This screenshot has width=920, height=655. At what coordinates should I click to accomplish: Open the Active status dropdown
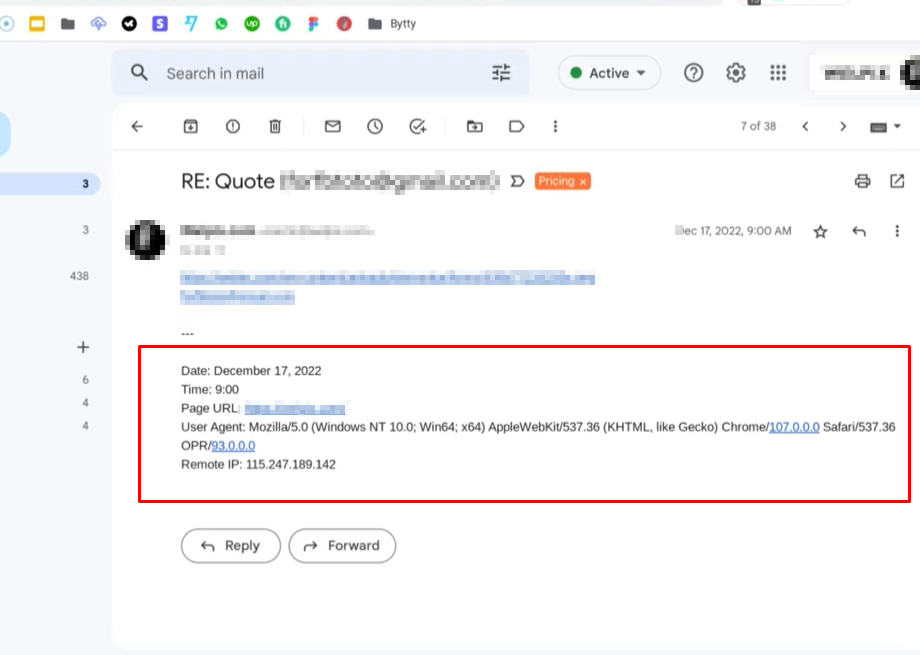tap(609, 72)
